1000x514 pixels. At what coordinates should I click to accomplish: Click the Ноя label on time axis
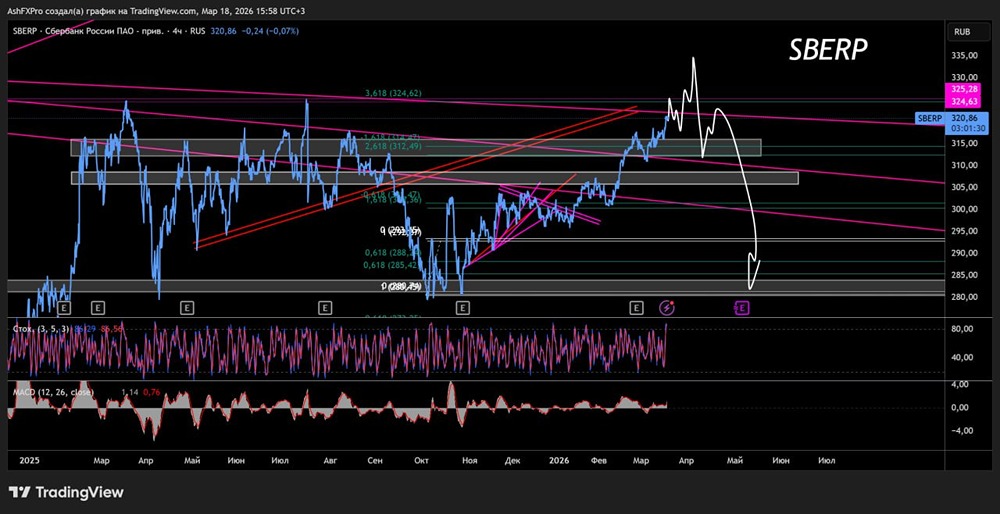click(469, 460)
